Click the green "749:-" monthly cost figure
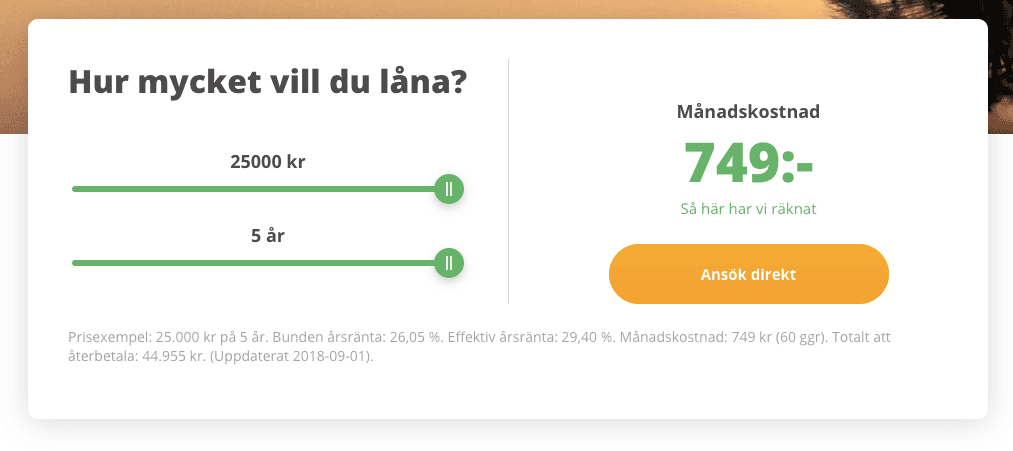The image size is (1013, 451). click(748, 162)
